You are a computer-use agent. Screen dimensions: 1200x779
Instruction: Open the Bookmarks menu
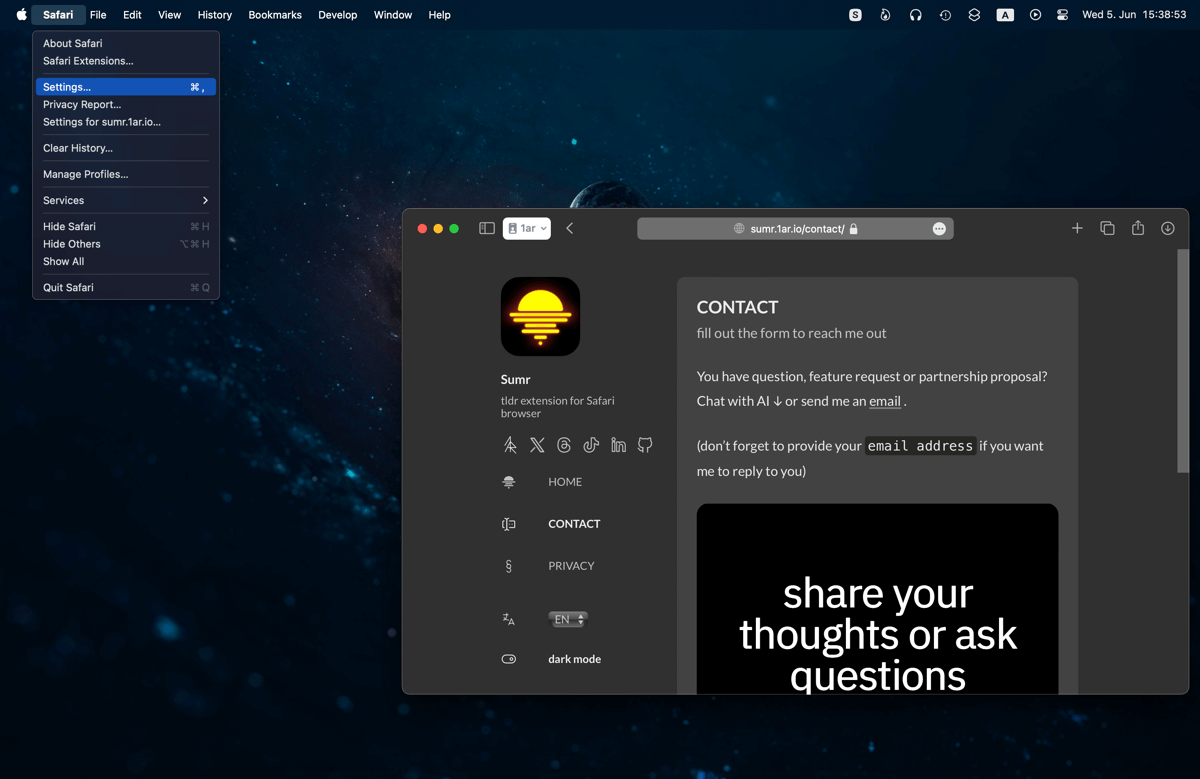click(275, 15)
